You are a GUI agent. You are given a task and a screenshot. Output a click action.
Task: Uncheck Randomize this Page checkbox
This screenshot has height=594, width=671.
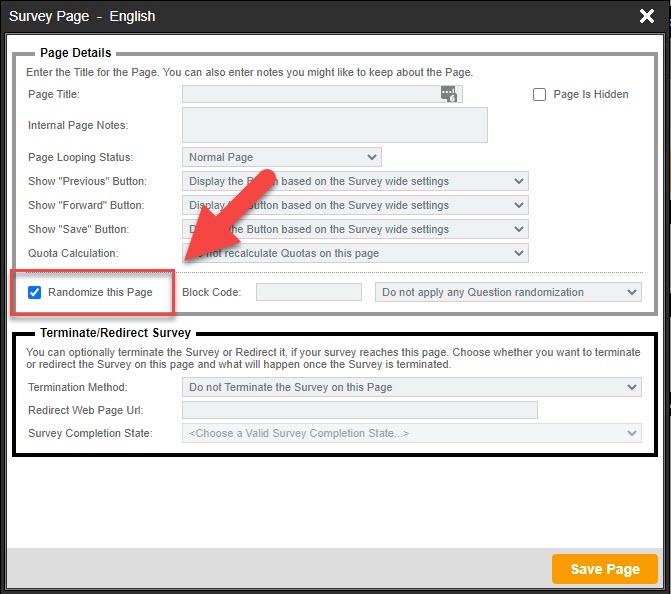35,292
